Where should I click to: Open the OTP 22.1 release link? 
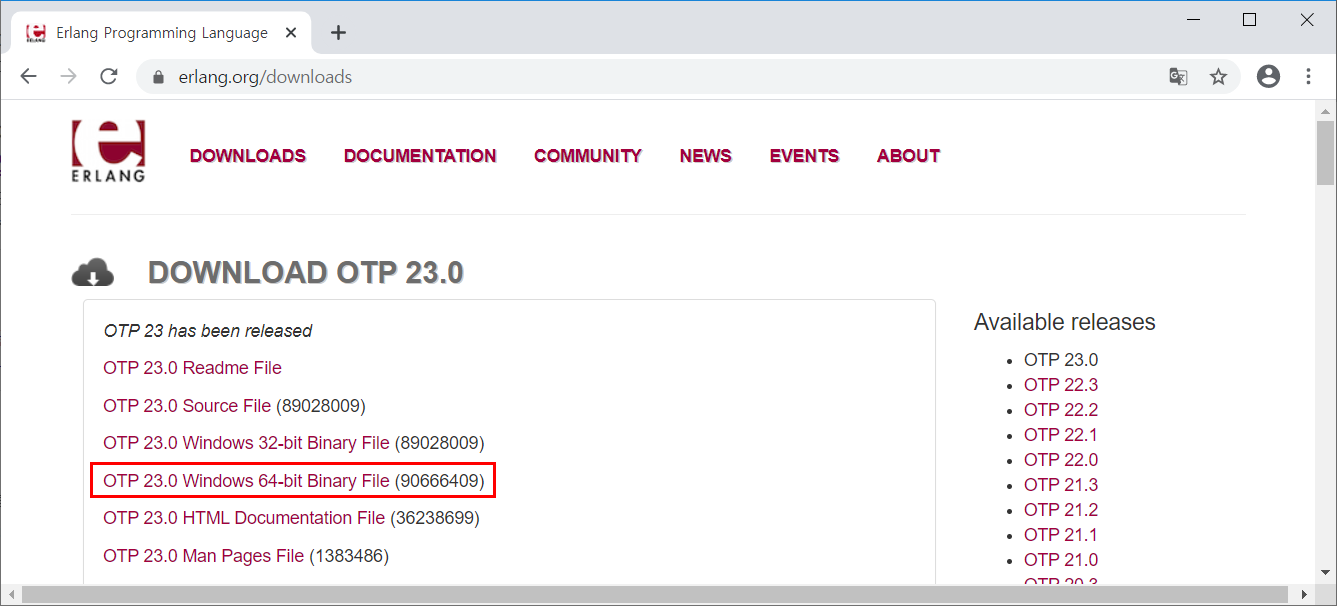click(1061, 435)
